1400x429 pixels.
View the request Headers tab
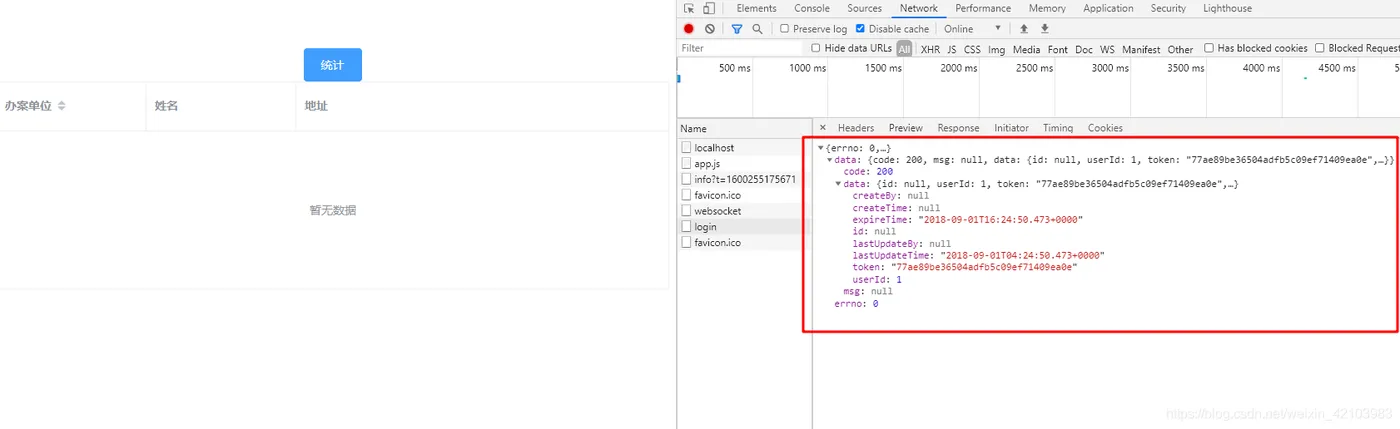coord(856,128)
